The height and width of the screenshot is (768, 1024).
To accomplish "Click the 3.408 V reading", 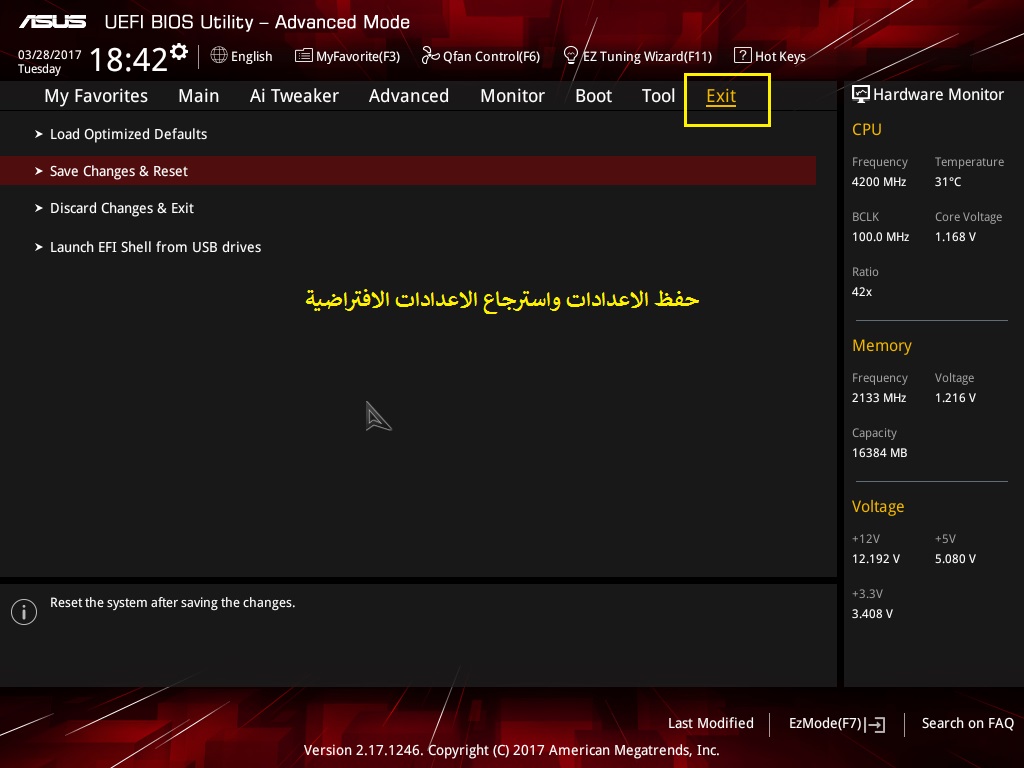I will pos(872,613).
